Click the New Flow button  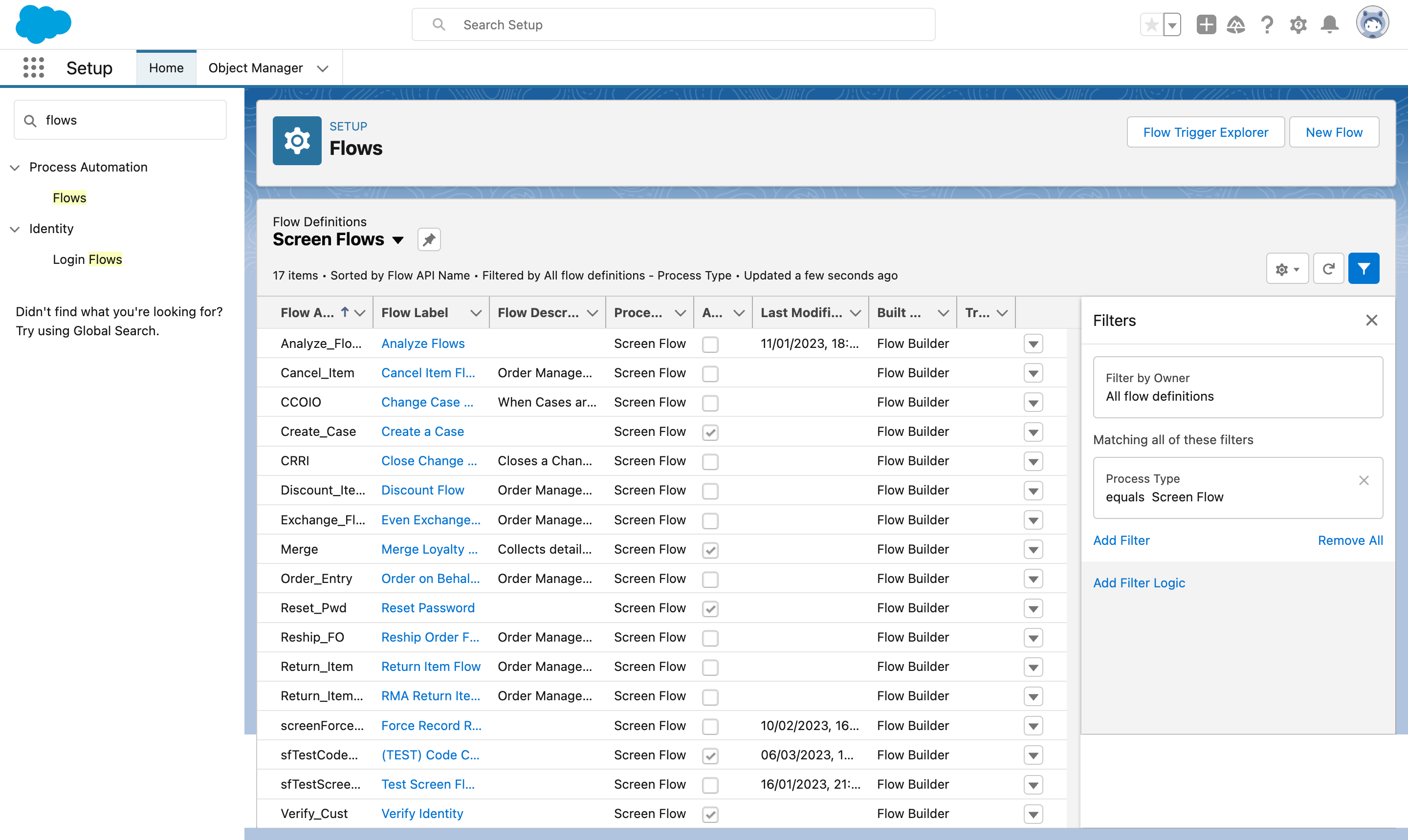point(1333,132)
